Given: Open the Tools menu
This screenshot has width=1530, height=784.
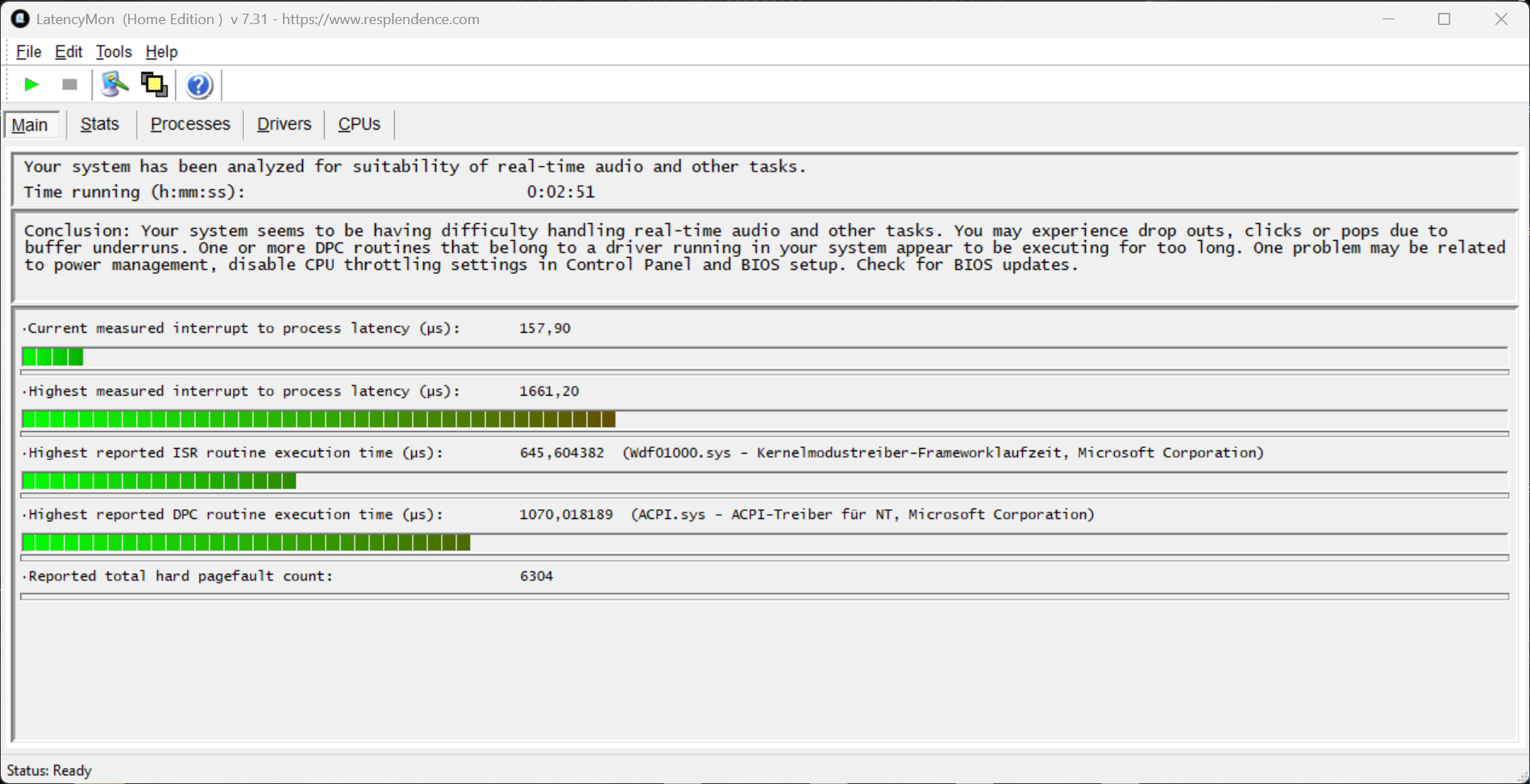Looking at the screenshot, I should [114, 52].
